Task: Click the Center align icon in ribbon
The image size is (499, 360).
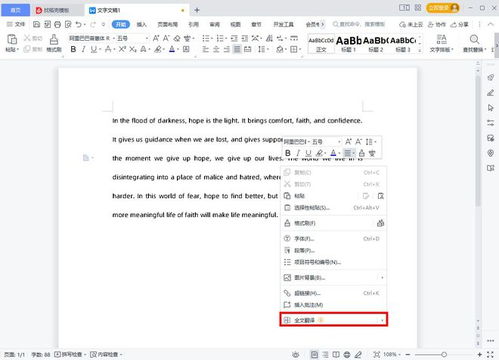Action: pos(216,49)
